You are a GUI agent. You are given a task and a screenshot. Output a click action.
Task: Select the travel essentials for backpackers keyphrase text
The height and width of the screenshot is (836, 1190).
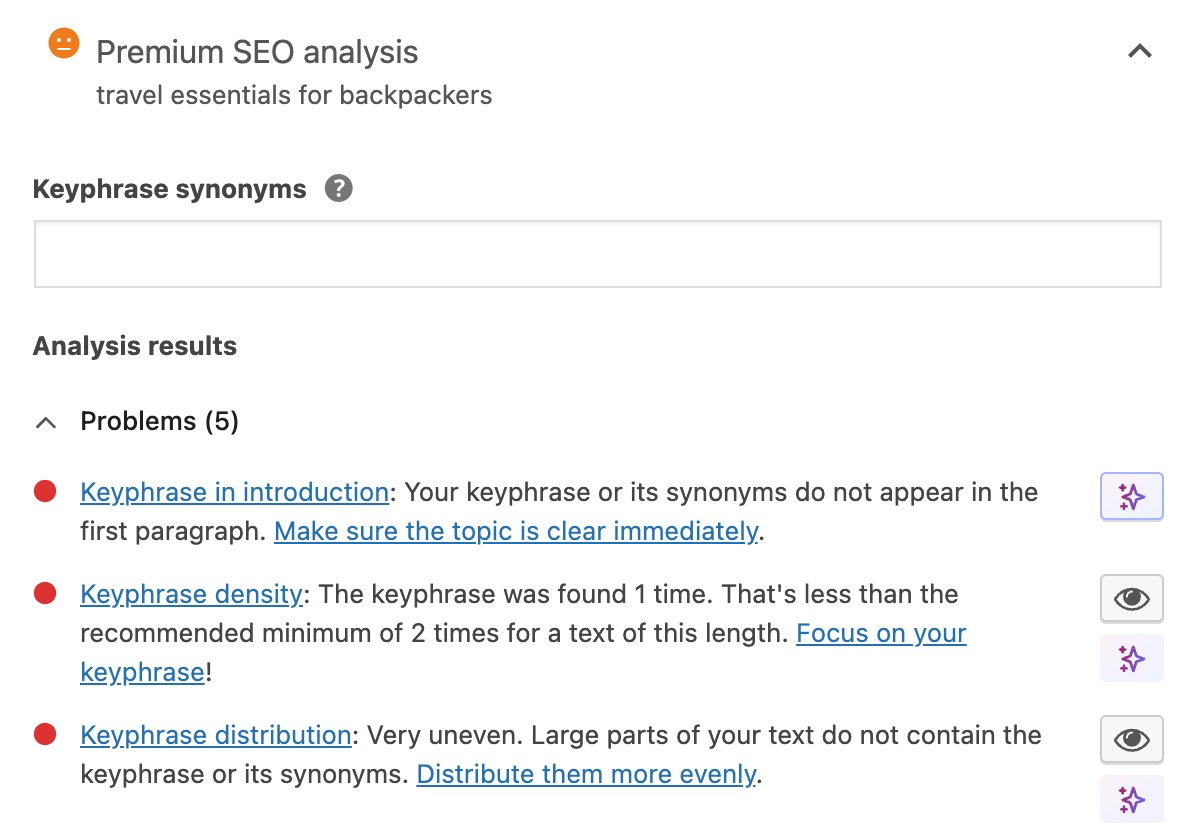pos(293,95)
